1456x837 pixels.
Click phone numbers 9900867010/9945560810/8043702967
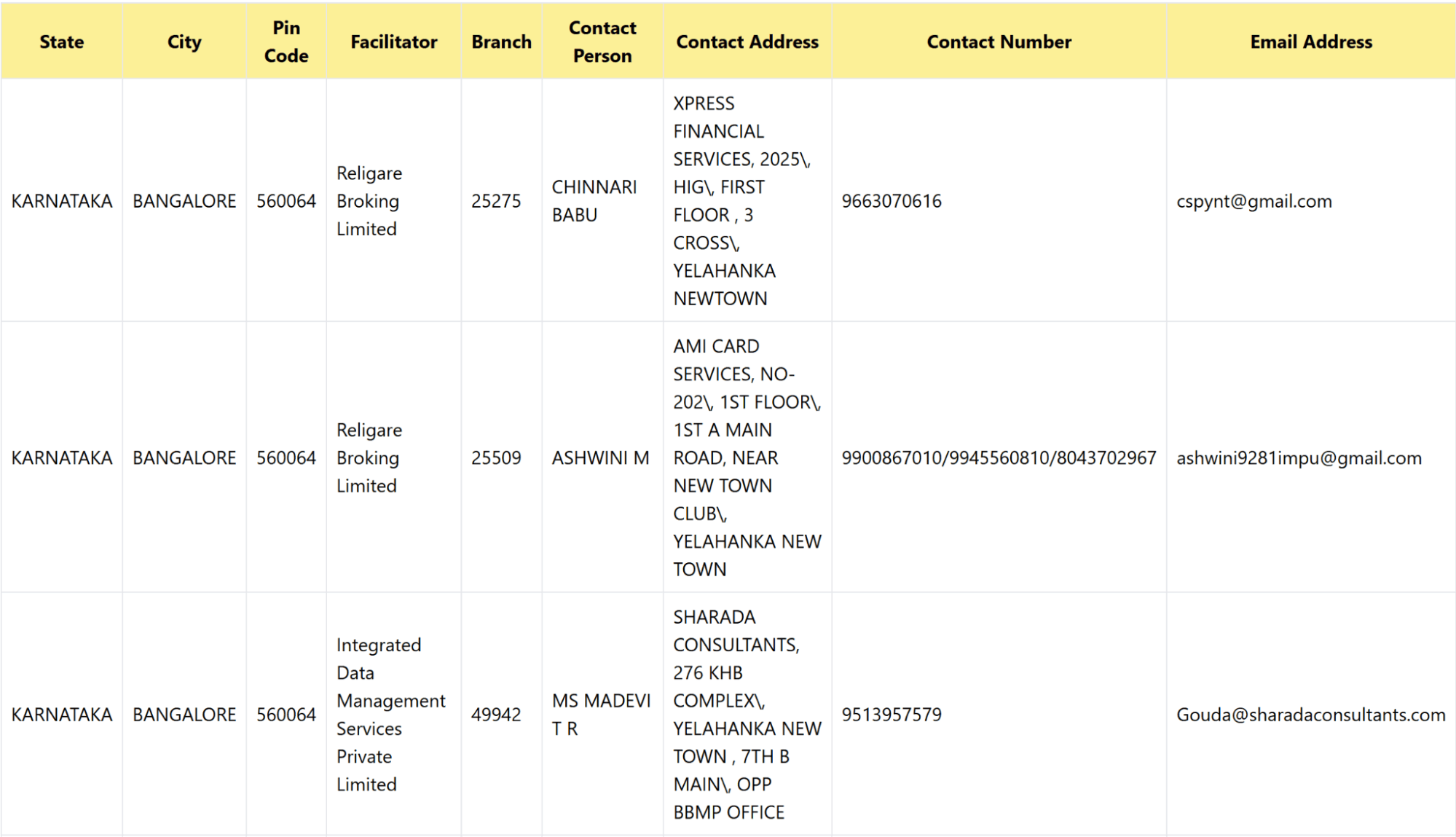tap(999, 458)
